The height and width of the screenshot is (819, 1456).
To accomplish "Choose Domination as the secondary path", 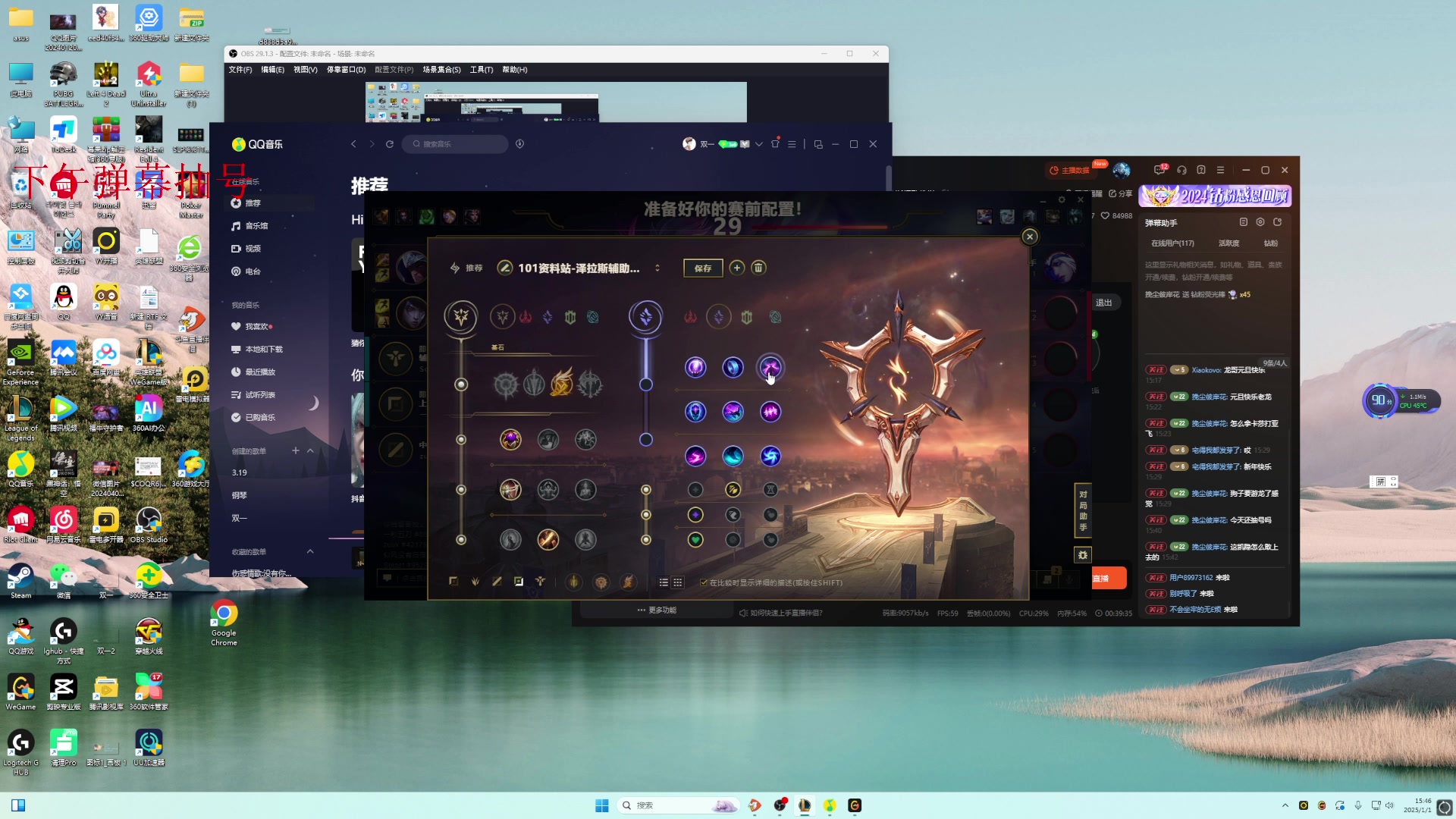I will [690, 317].
